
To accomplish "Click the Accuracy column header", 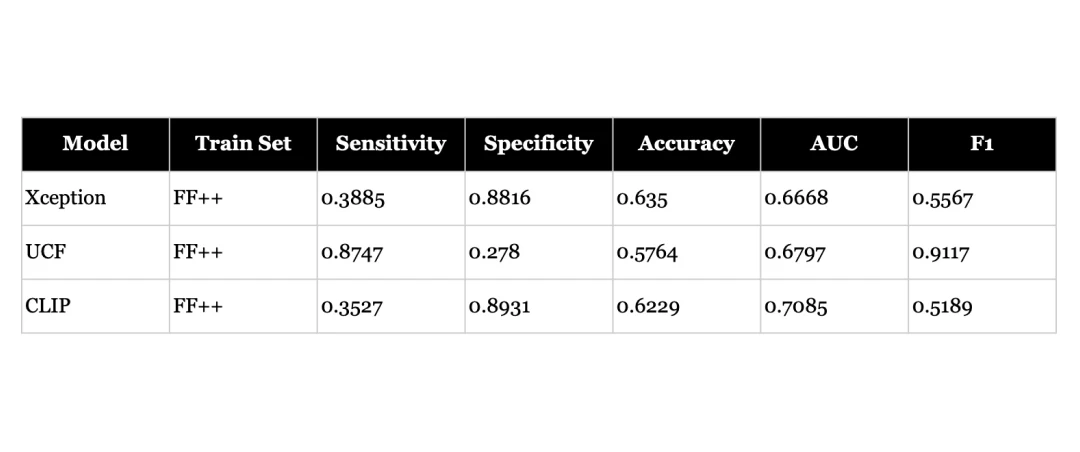I will (x=686, y=144).
